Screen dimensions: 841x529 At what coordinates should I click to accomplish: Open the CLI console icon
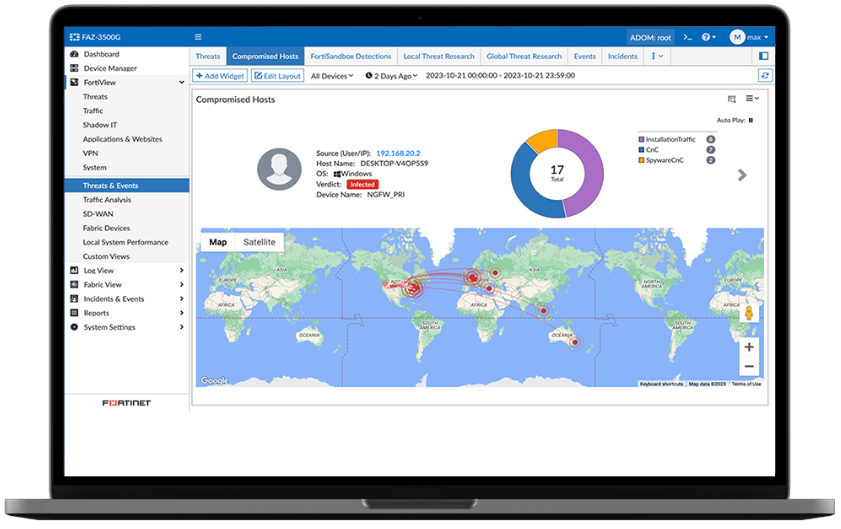[687, 37]
